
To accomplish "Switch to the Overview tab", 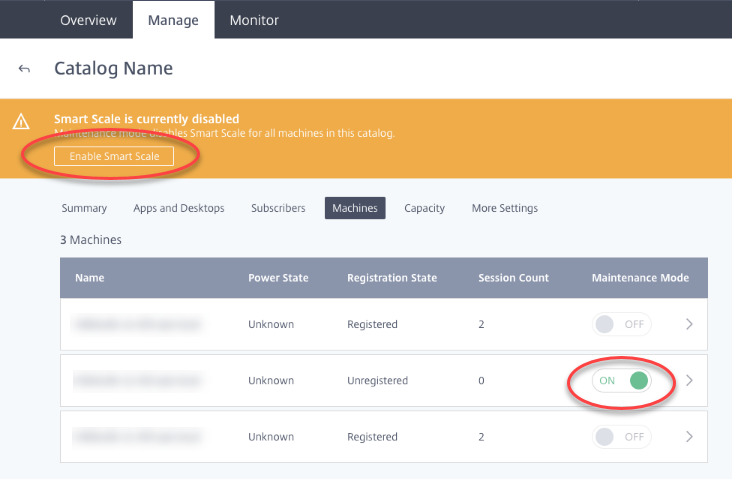I will (88, 20).
